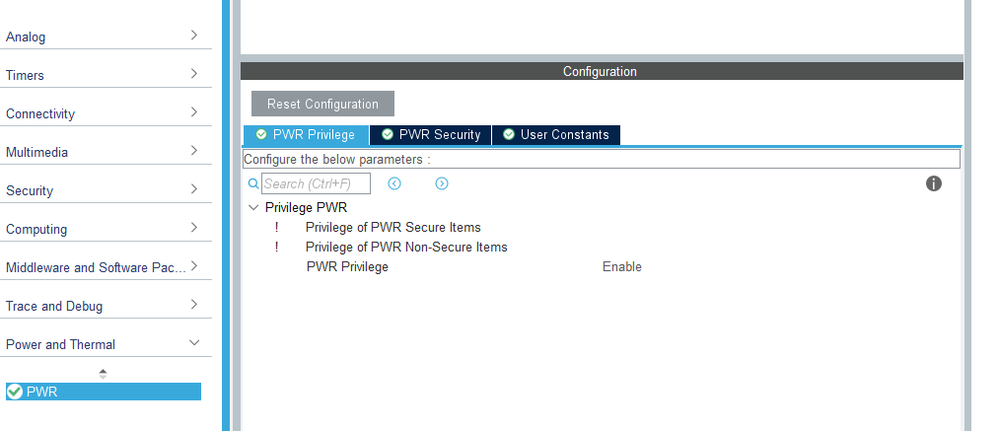
Task: Expand the Multimedia category
Action: 194,151
